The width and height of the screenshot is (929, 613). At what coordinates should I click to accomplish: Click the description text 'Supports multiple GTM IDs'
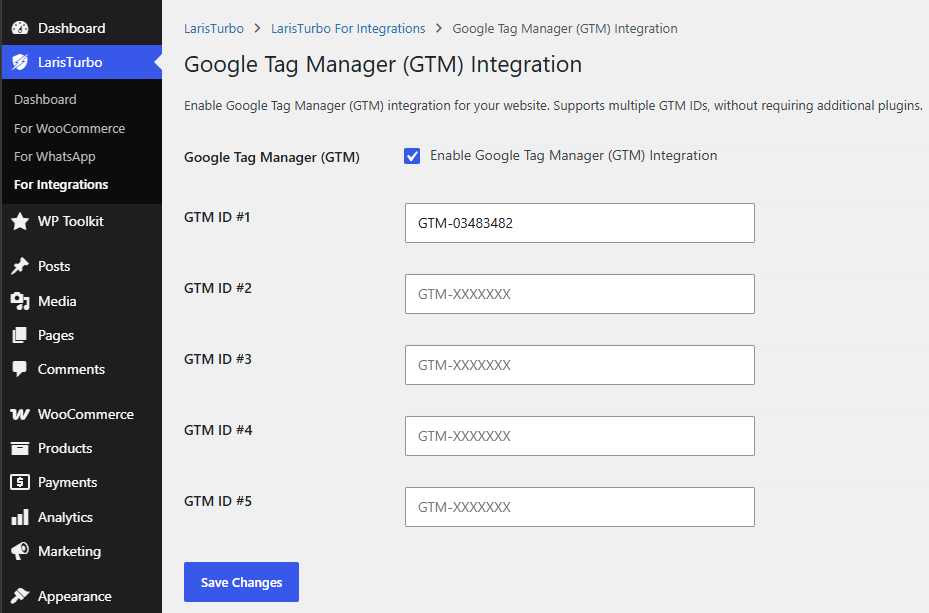631,105
